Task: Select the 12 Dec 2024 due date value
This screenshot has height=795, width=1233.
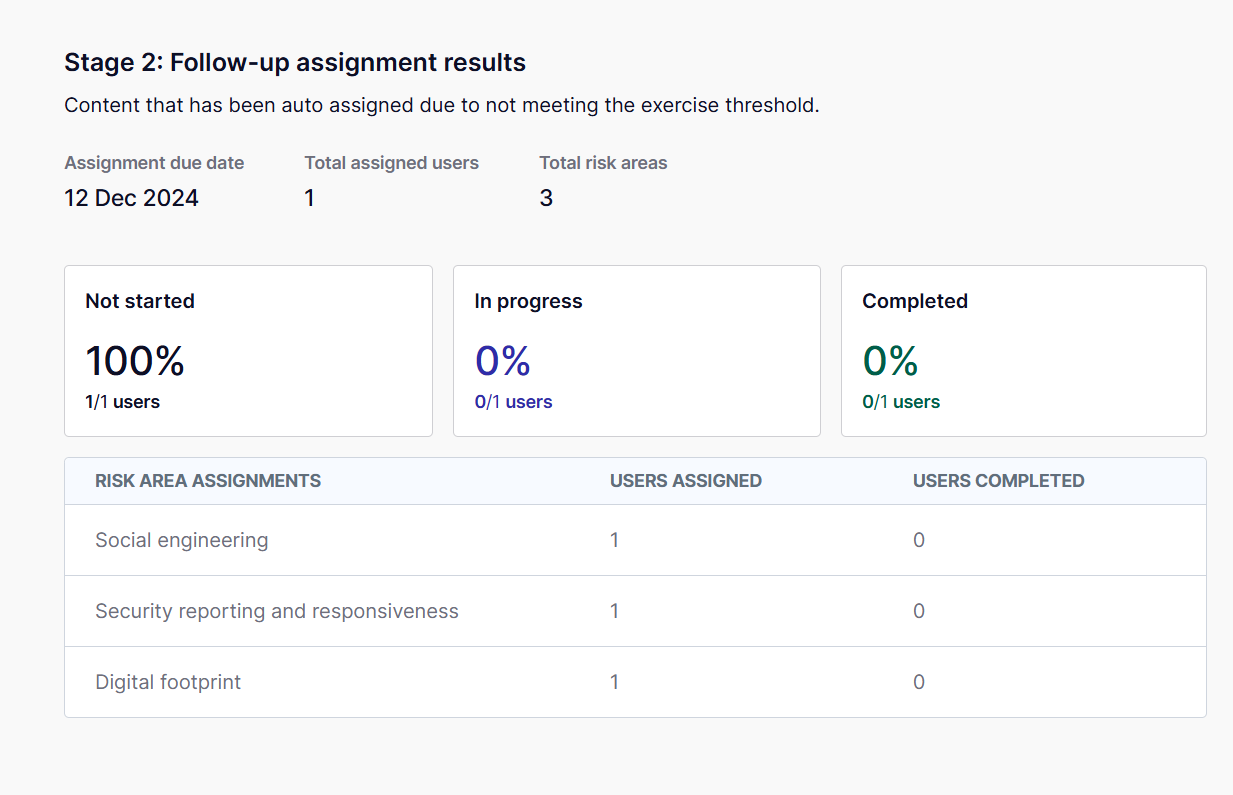Action: tap(131, 198)
